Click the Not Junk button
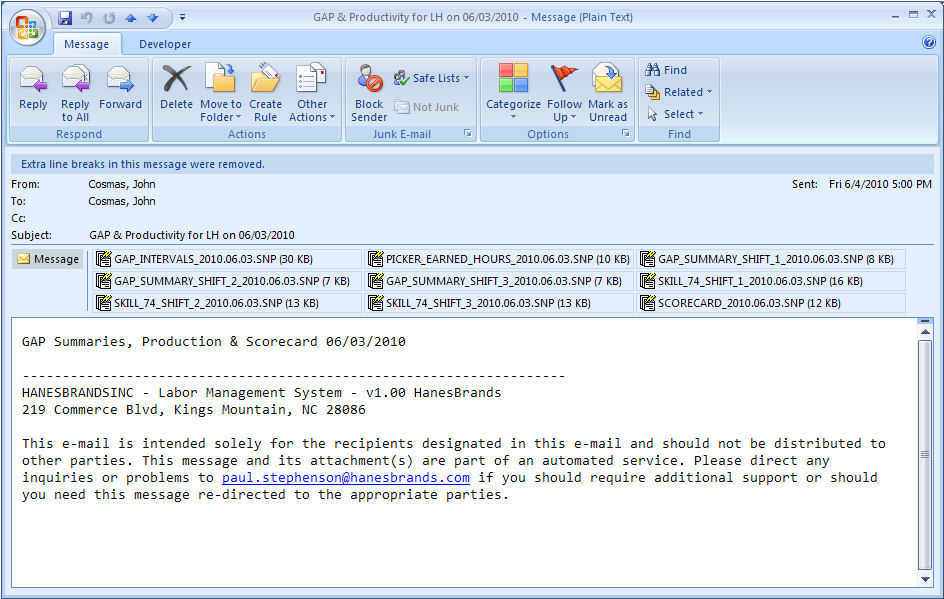 coord(427,107)
